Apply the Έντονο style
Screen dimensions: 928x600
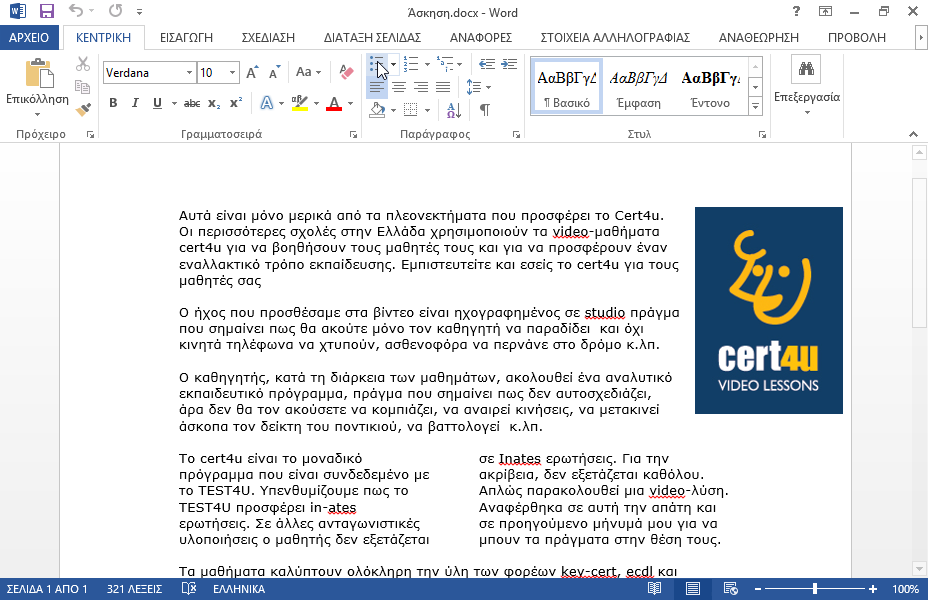pos(710,86)
